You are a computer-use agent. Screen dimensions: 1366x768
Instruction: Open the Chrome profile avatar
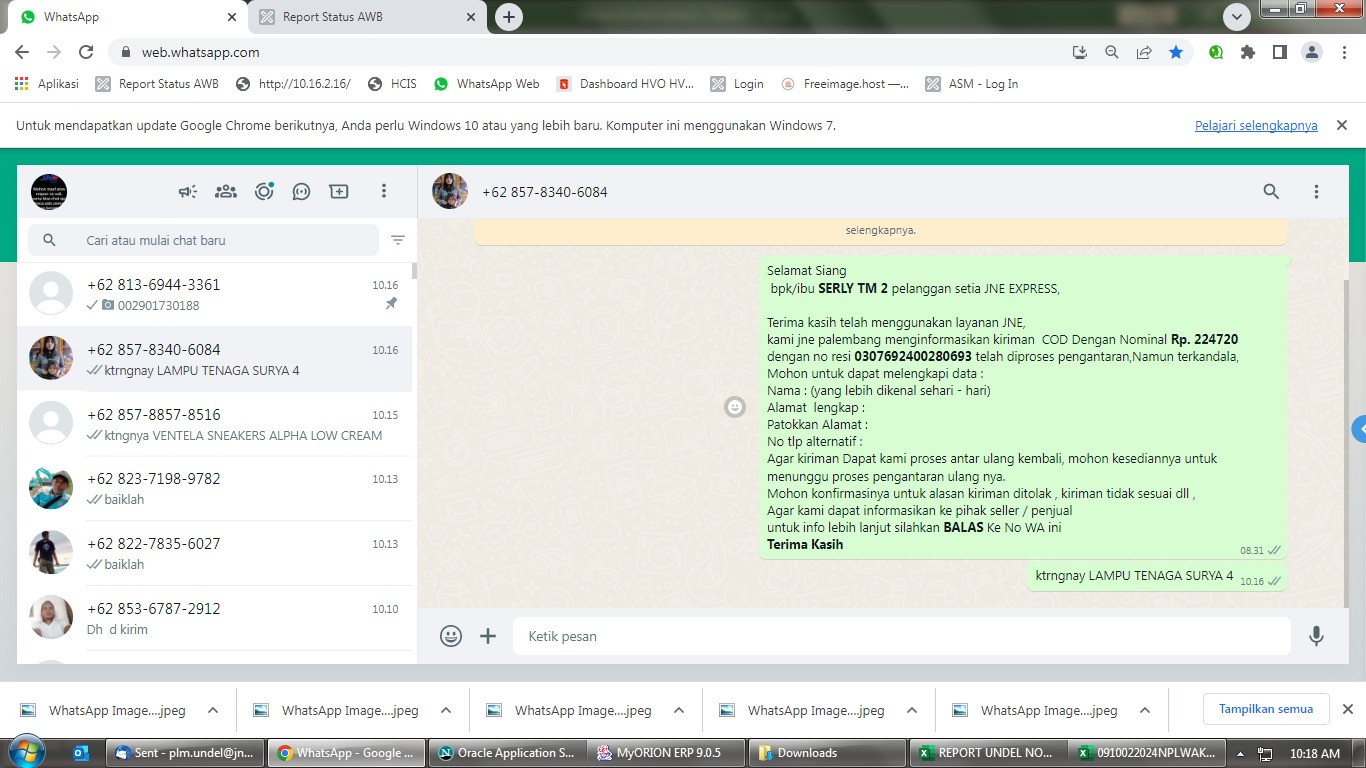1311,52
